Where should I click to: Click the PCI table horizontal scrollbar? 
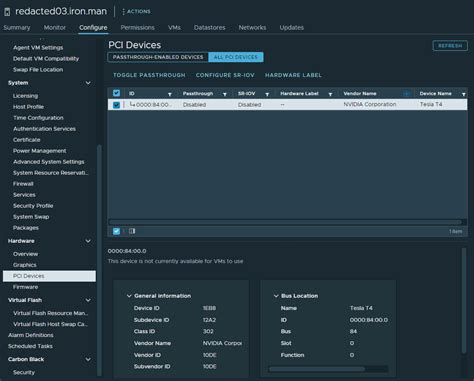[x=285, y=222]
